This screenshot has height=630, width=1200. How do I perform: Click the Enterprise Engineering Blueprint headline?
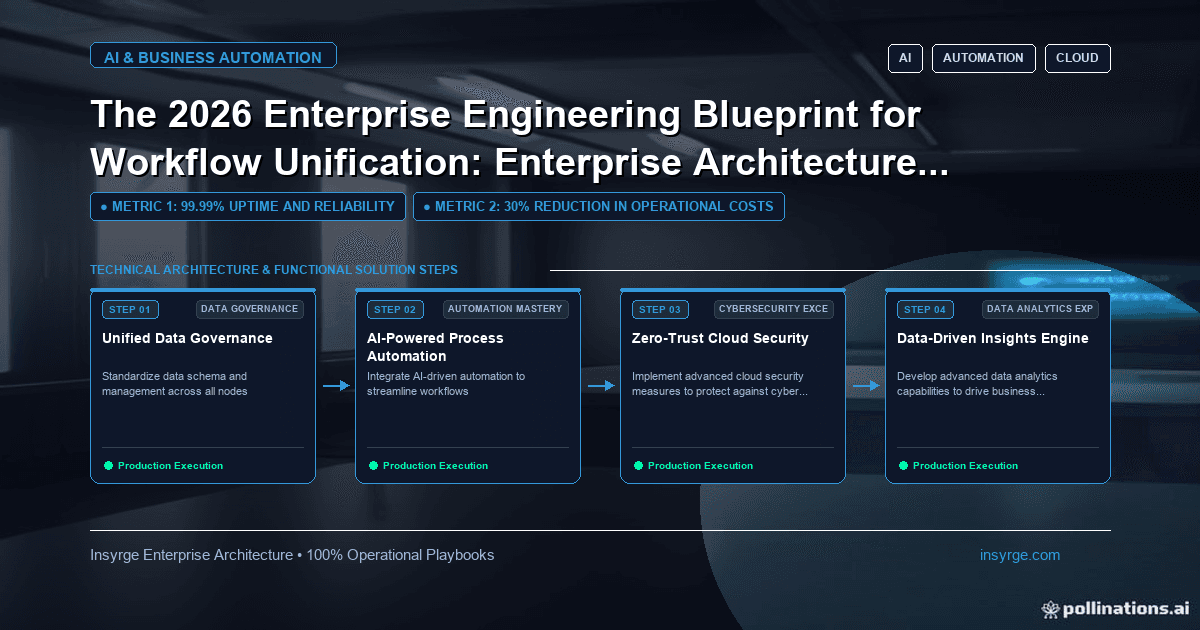(520, 140)
